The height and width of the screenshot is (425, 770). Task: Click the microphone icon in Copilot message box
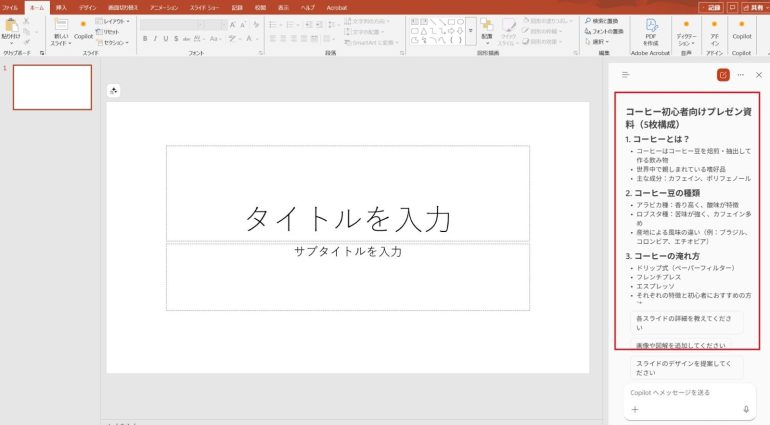[746, 409]
